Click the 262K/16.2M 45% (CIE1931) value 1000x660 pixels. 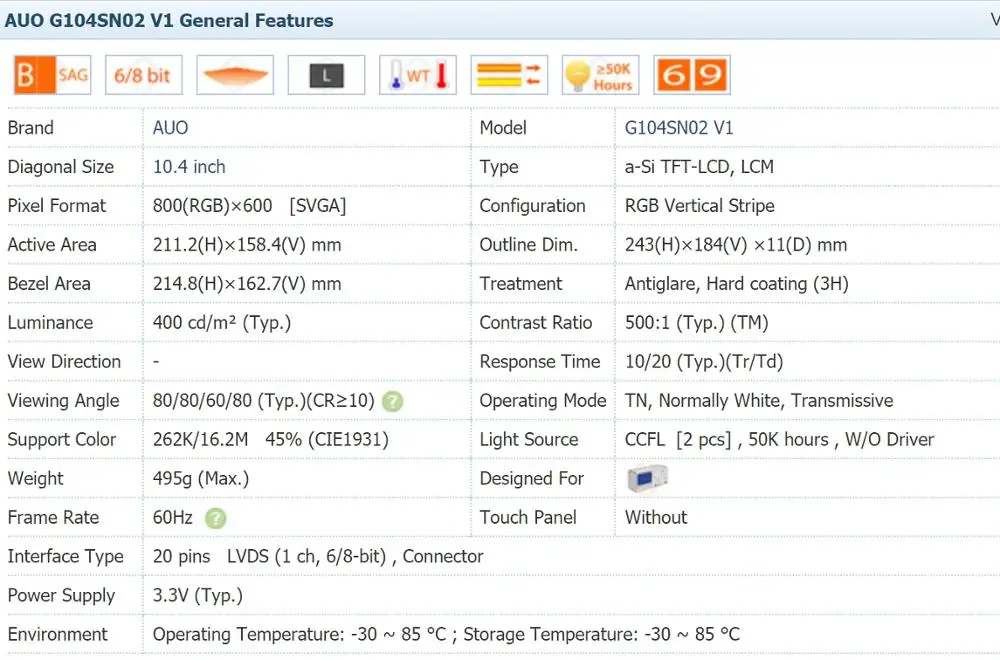click(x=270, y=439)
